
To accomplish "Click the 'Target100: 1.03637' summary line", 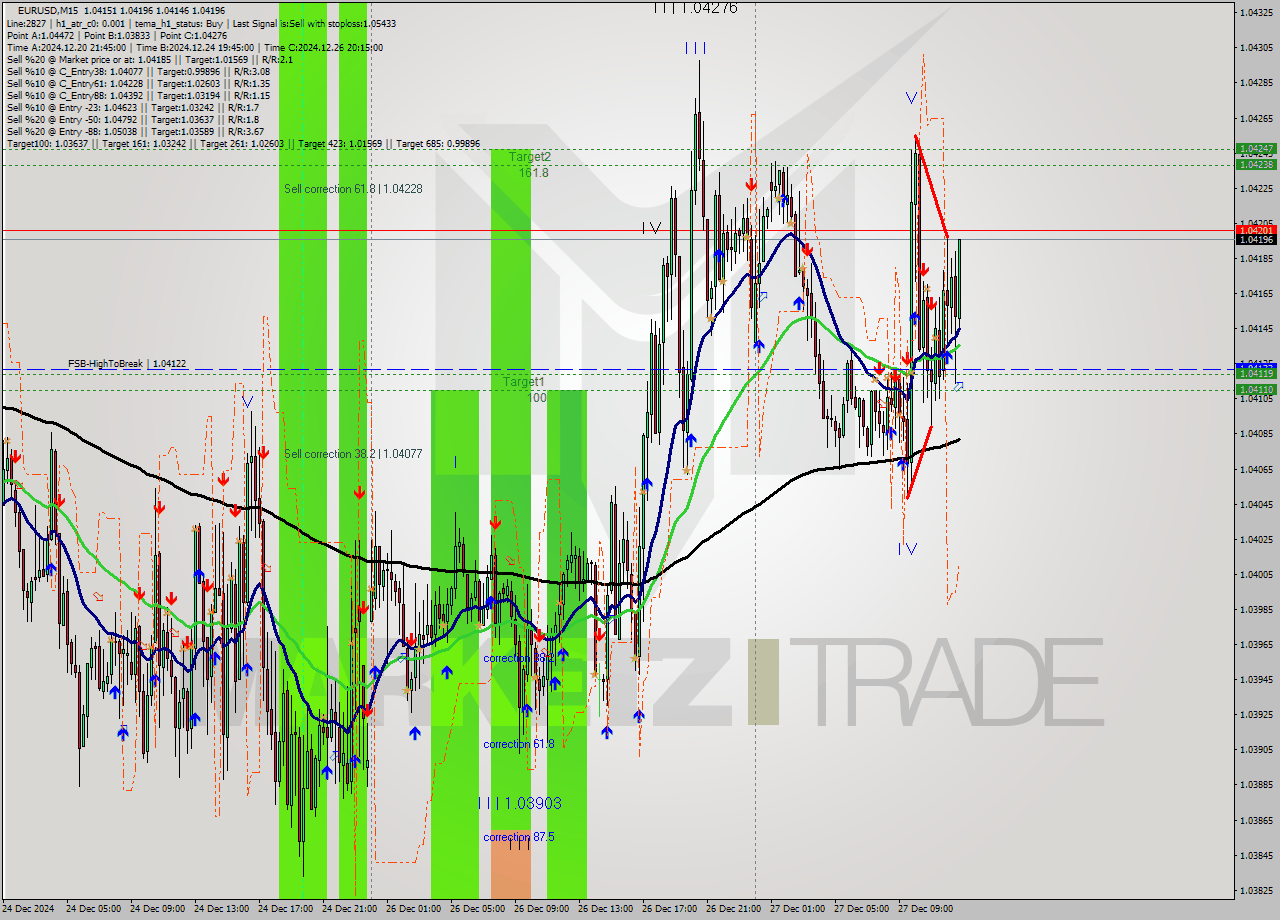I will pyautogui.click(x=243, y=143).
